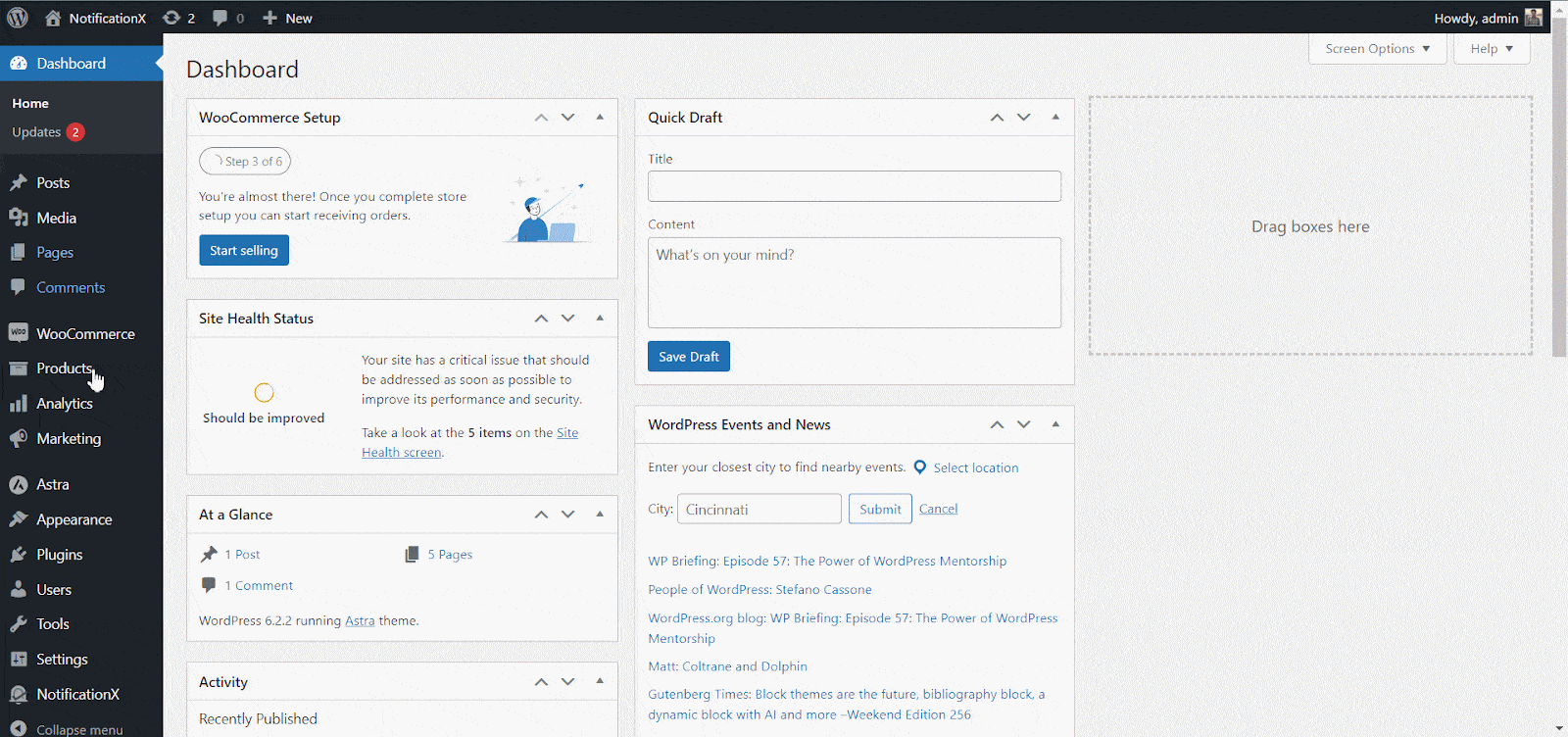This screenshot has height=737, width=1568.
Task: Click the Analytics bar chart icon
Action: [19, 404]
